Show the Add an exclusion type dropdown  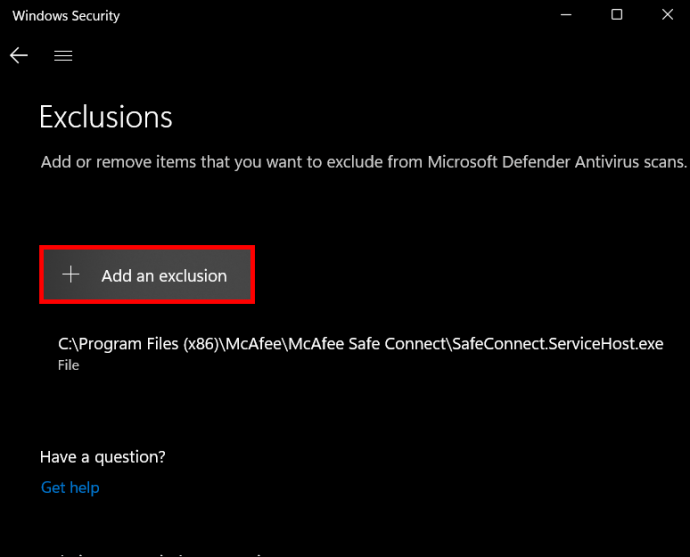point(147,275)
